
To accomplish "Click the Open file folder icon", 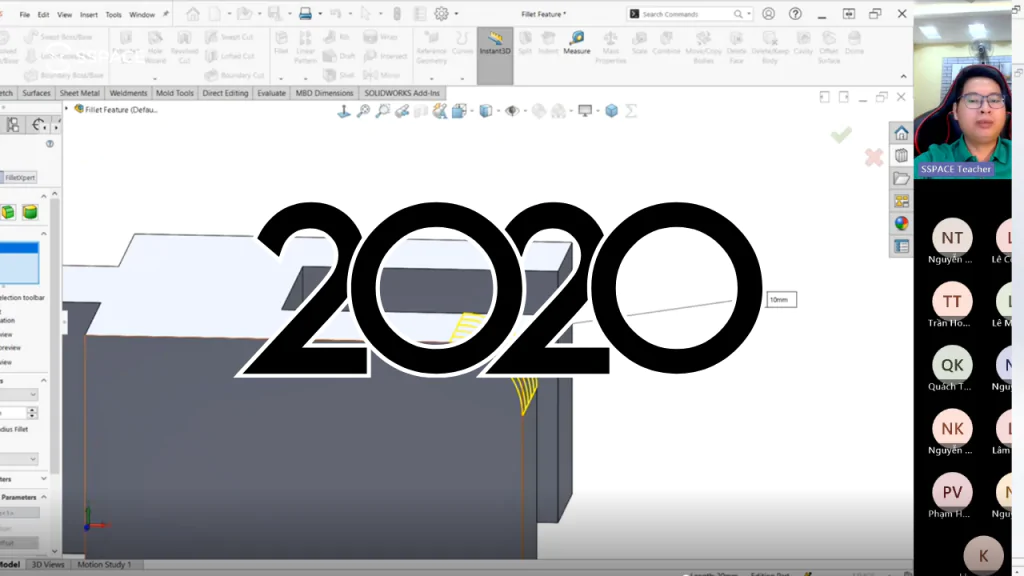I will coord(244,14).
